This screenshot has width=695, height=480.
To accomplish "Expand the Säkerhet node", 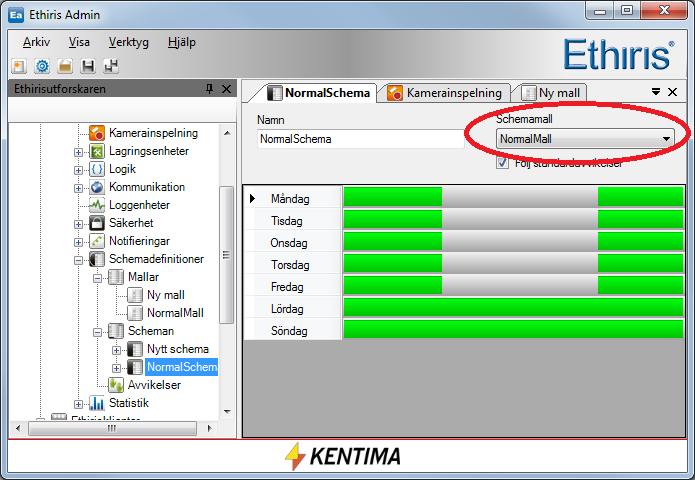I will point(78,224).
